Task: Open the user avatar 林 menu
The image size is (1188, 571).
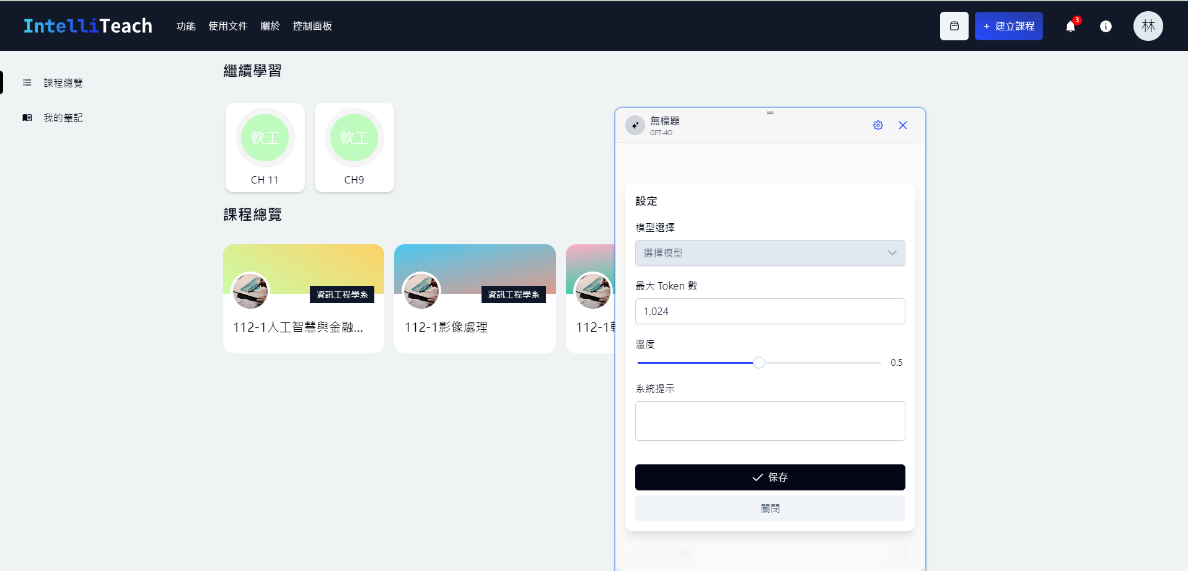Action: click(x=1148, y=26)
